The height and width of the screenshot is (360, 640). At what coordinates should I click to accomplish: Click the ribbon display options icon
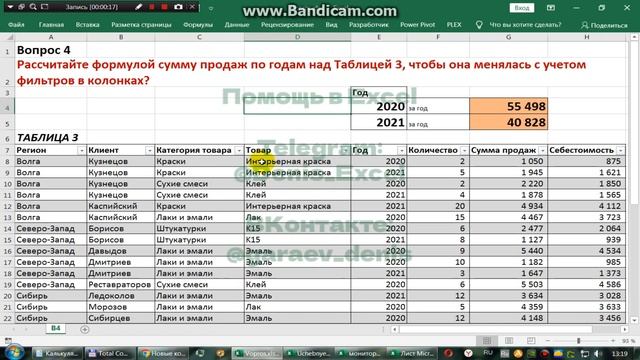(x=551, y=8)
